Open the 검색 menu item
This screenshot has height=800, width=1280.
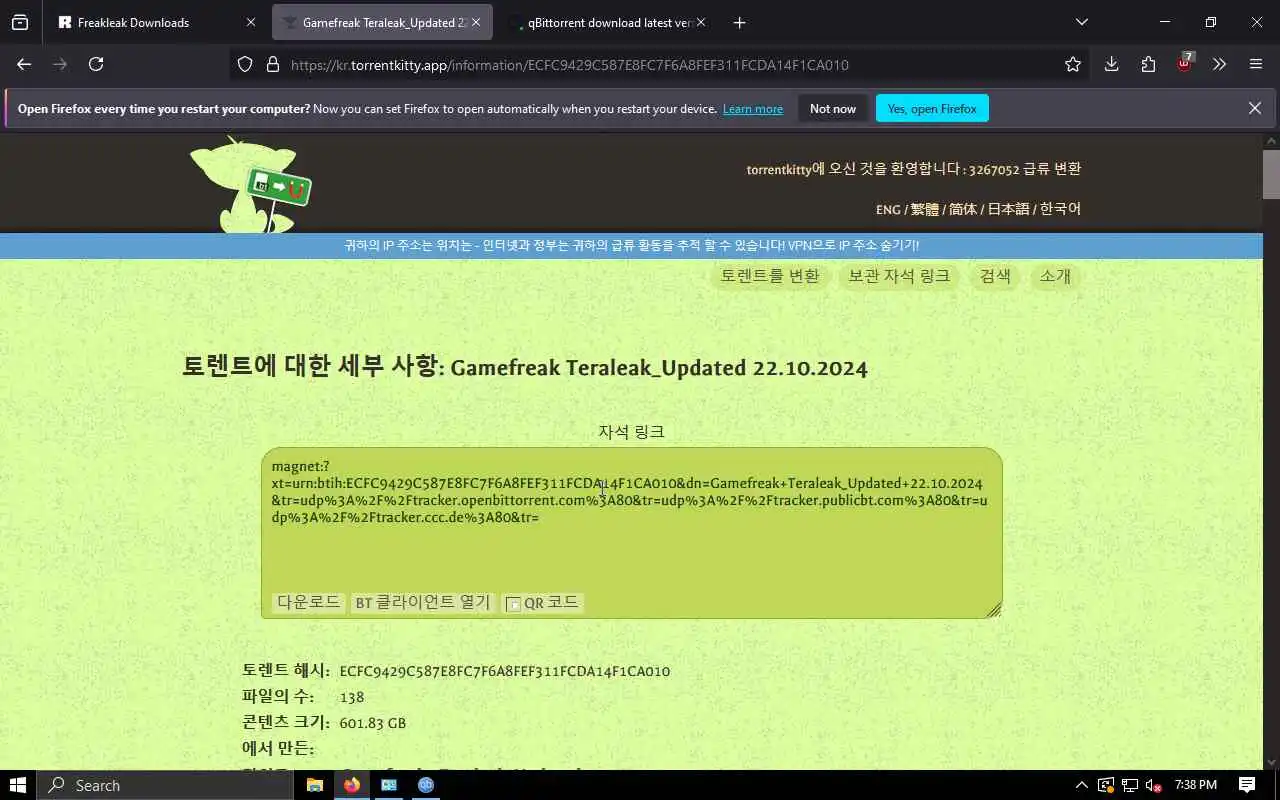(x=995, y=276)
